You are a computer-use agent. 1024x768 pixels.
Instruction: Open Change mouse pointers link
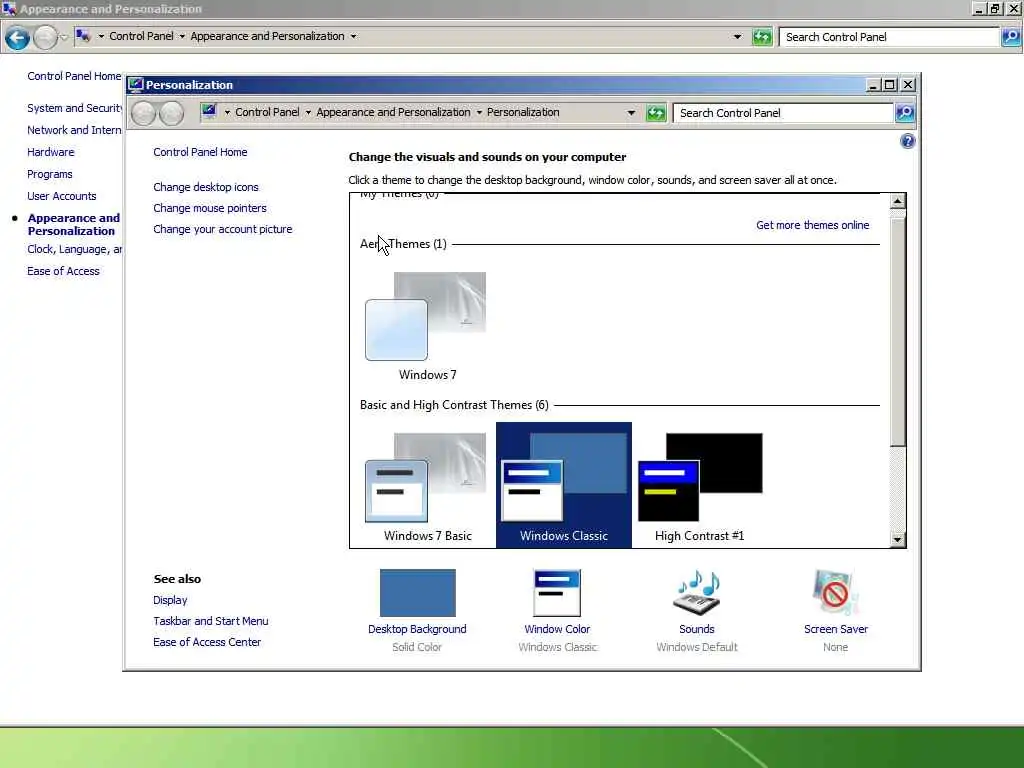210,208
